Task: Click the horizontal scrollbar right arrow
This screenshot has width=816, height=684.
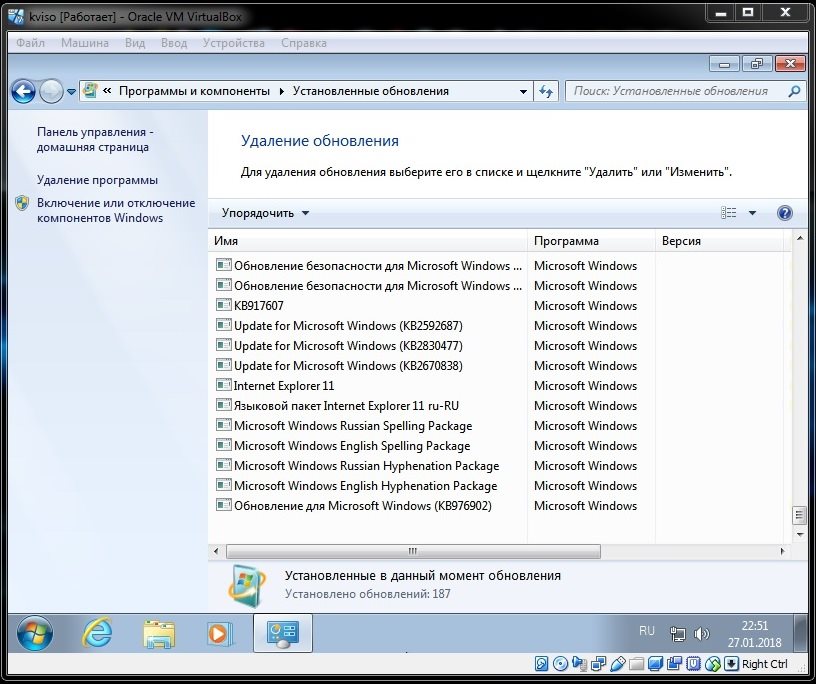Action: click(x=782, y=551)
